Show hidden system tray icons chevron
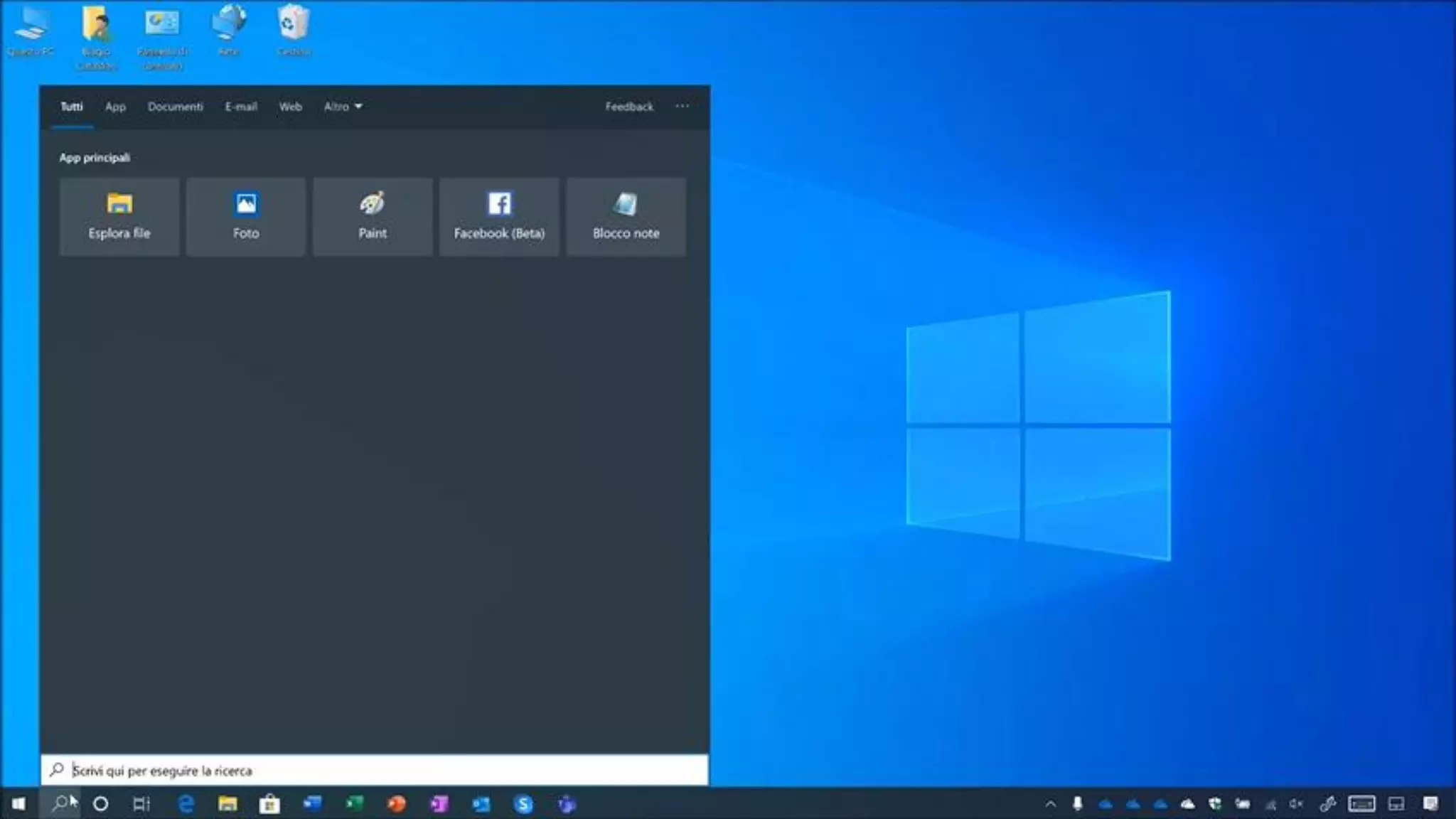The width and height of the screenshot is (1456, 819). (x=1050, y=804)
